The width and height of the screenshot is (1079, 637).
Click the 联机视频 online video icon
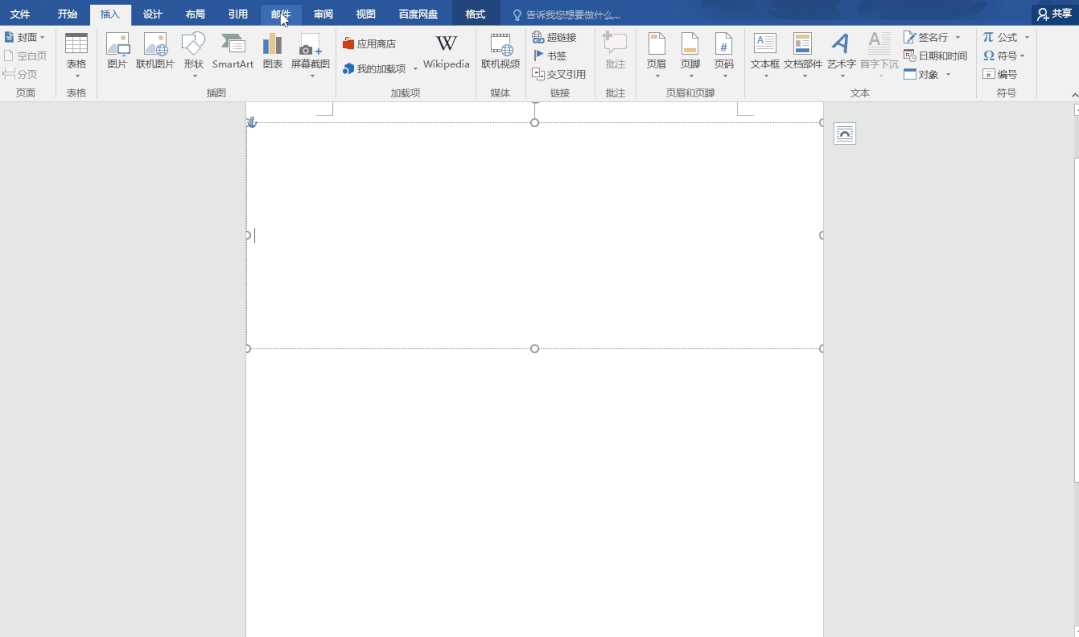point(500,51)
